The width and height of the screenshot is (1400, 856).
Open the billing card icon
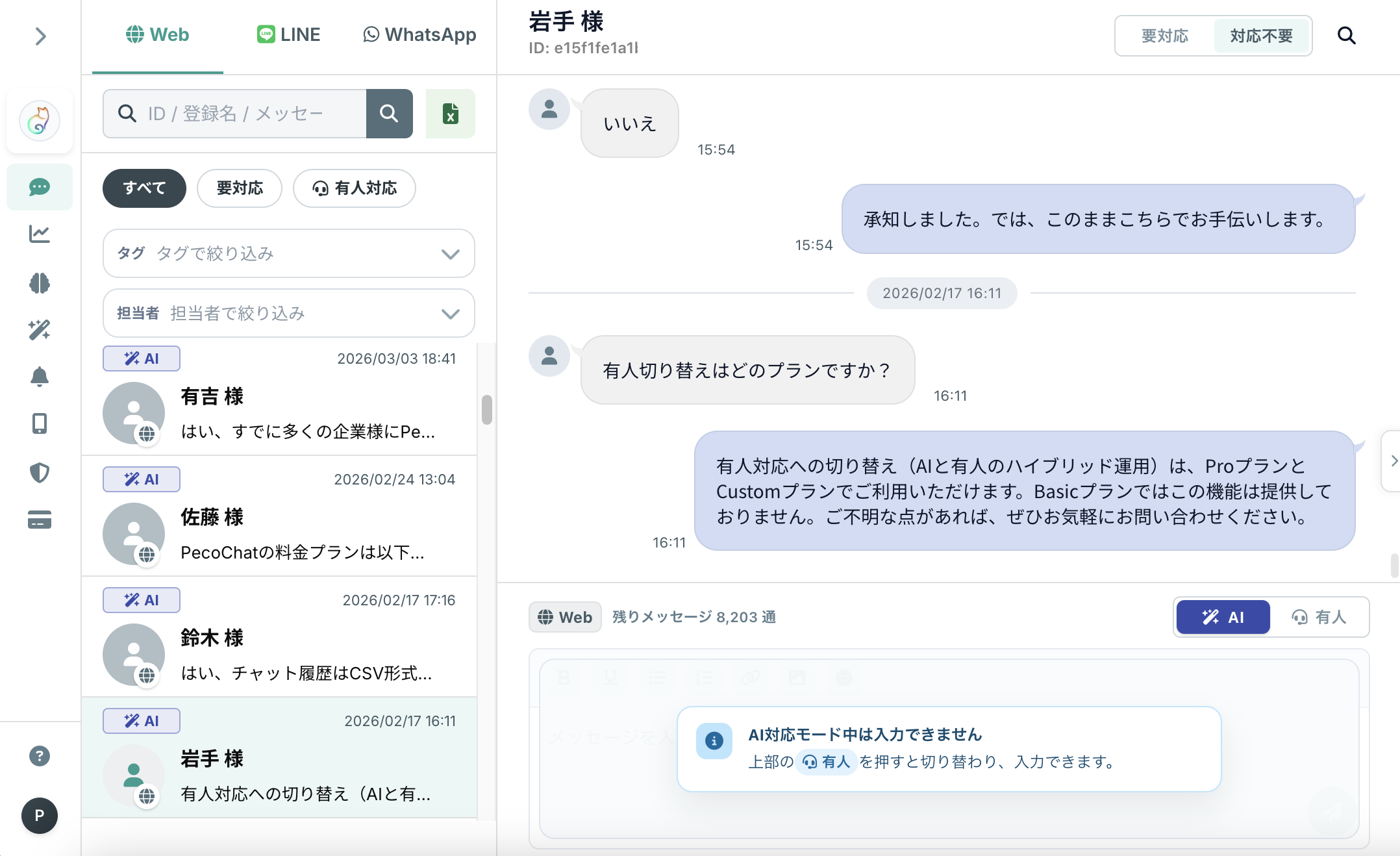point(40,520)
